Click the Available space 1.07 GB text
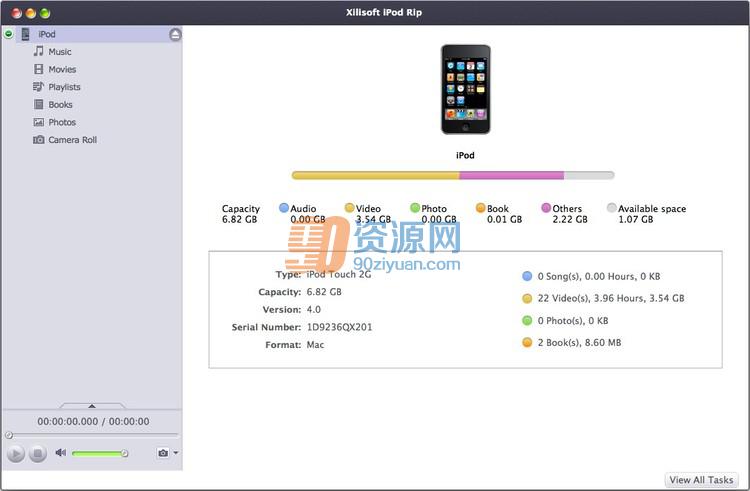750x491 pixels. 652,214
